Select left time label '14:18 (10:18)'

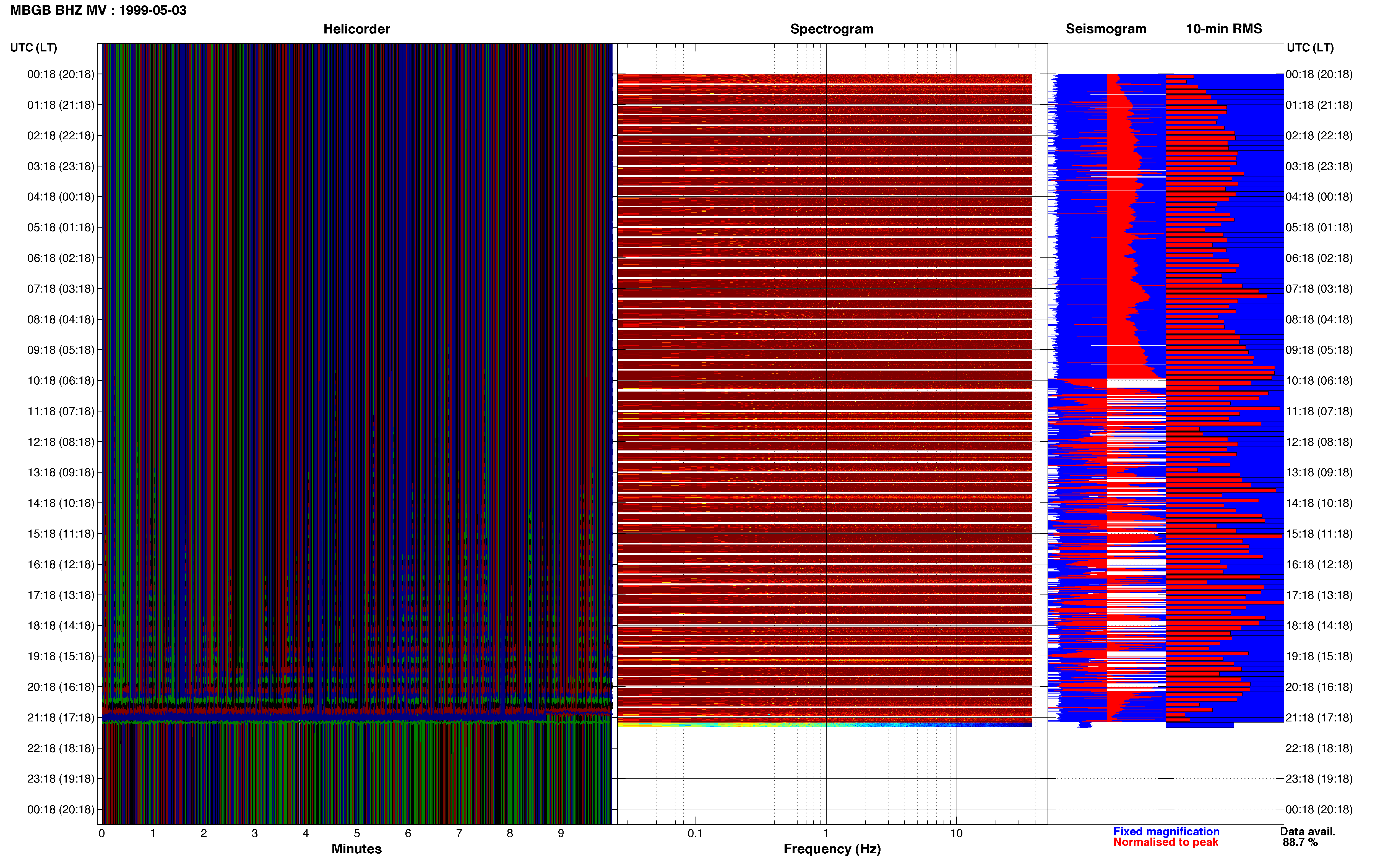click(x=61, y=503)
